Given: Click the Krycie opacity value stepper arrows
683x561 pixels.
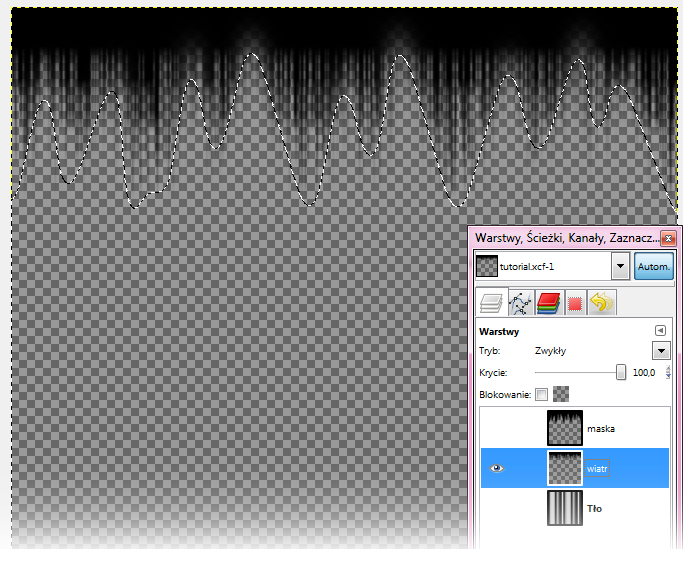Looking at the screenshot, I should 668,372.
